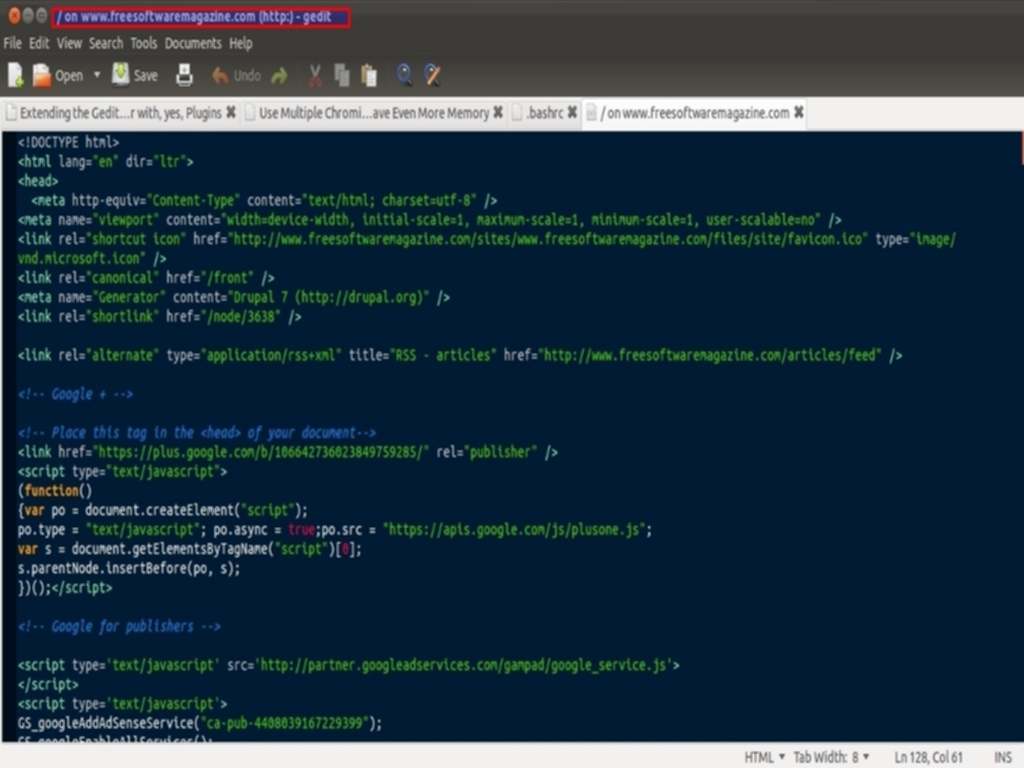Click the window maximize button
This screenshot has width=1024, height=768.
pos(42,16)
